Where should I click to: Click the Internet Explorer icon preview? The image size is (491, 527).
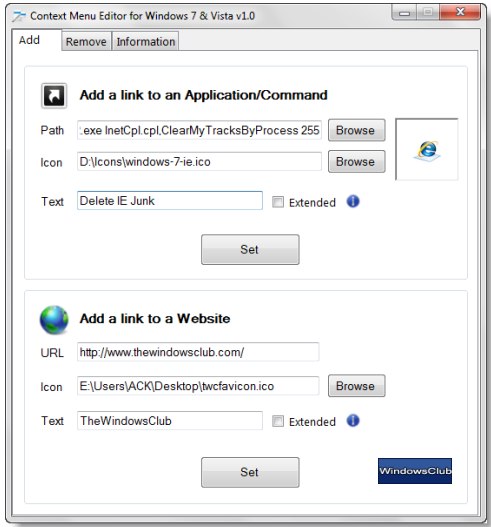tap(427, 150)
